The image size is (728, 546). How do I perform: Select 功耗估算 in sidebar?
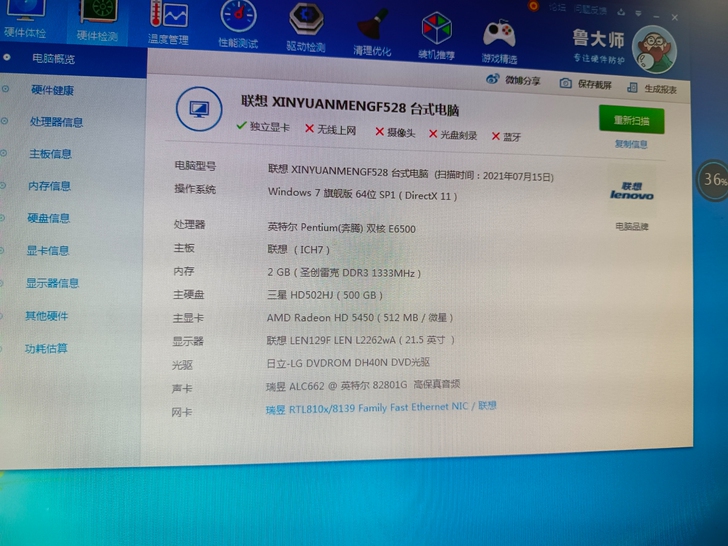click(x=46, y=348)
